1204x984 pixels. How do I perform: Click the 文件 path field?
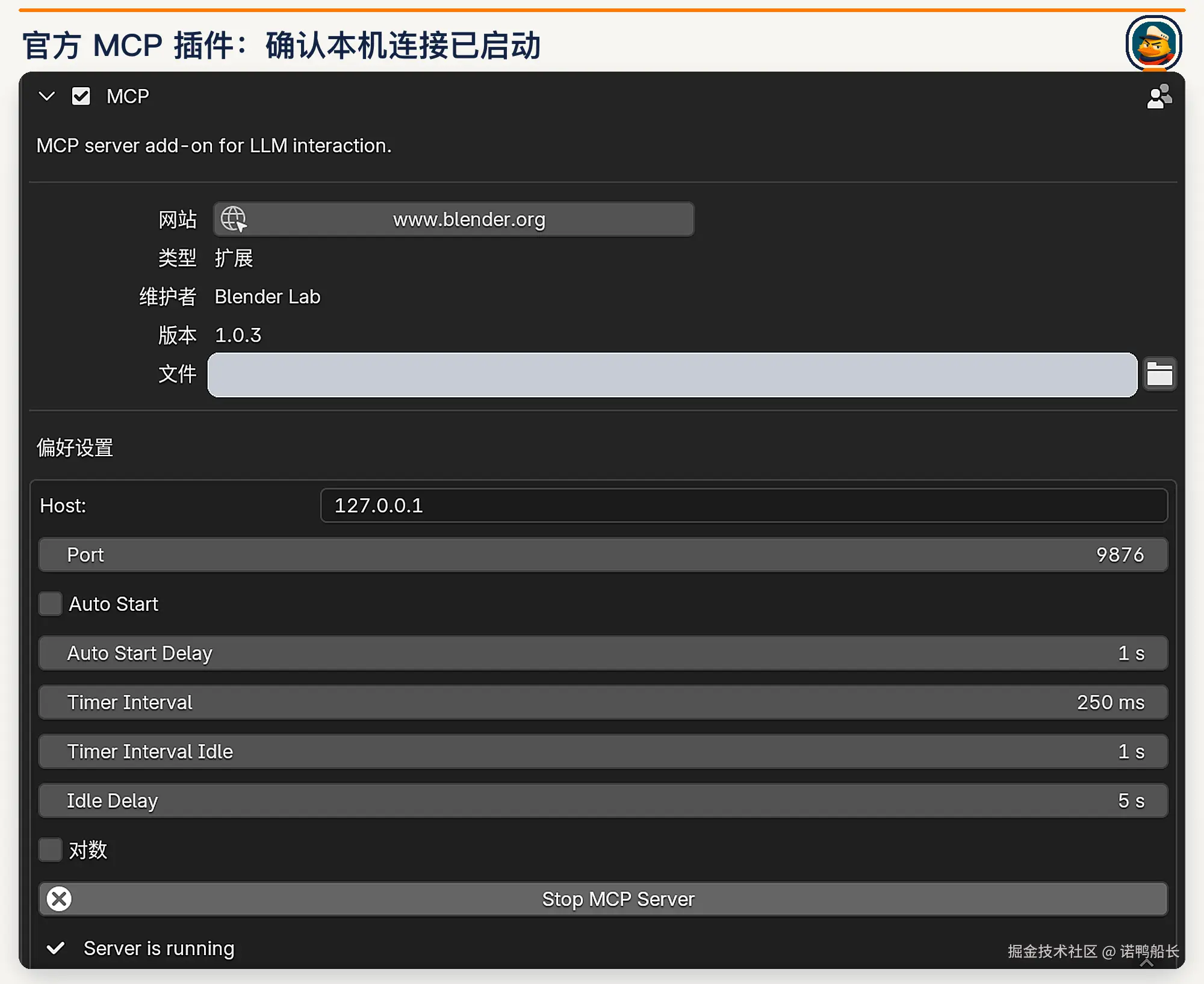[672, 374]
